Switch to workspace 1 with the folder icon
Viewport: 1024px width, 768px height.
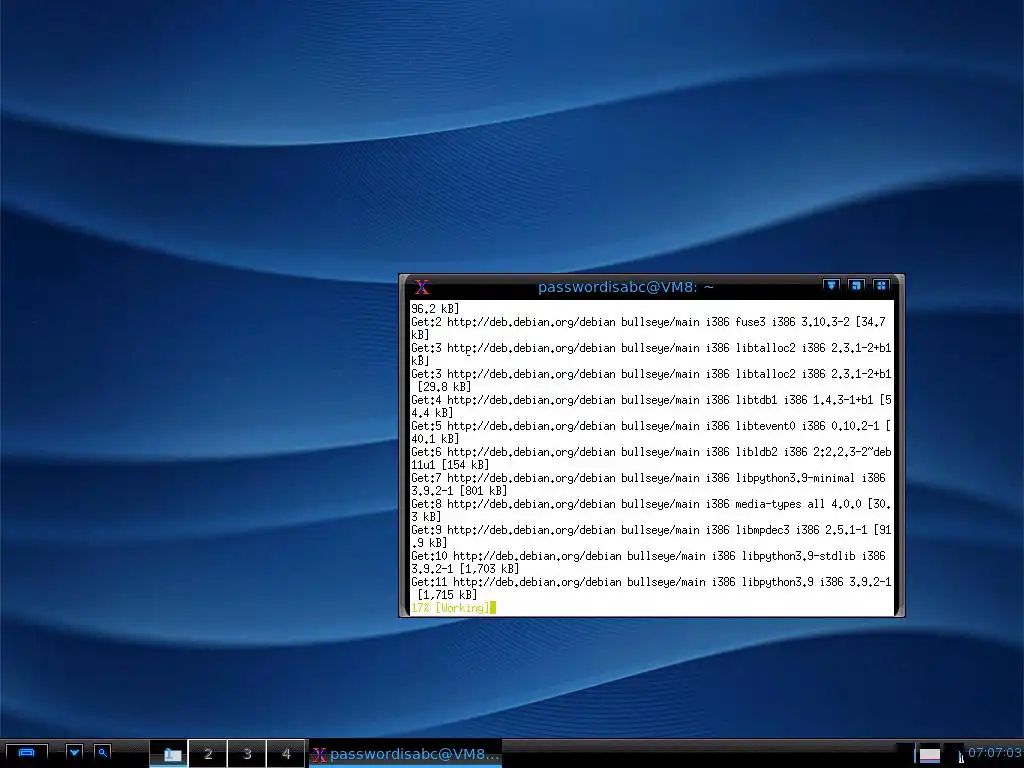(x=169, y=754)
